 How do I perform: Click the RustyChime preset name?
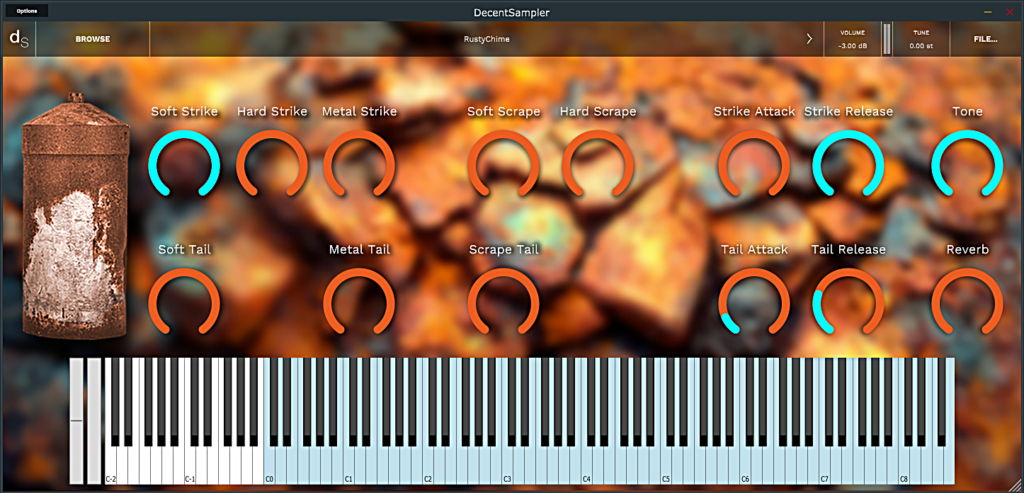pyautogui.click(x=487, y=39)
